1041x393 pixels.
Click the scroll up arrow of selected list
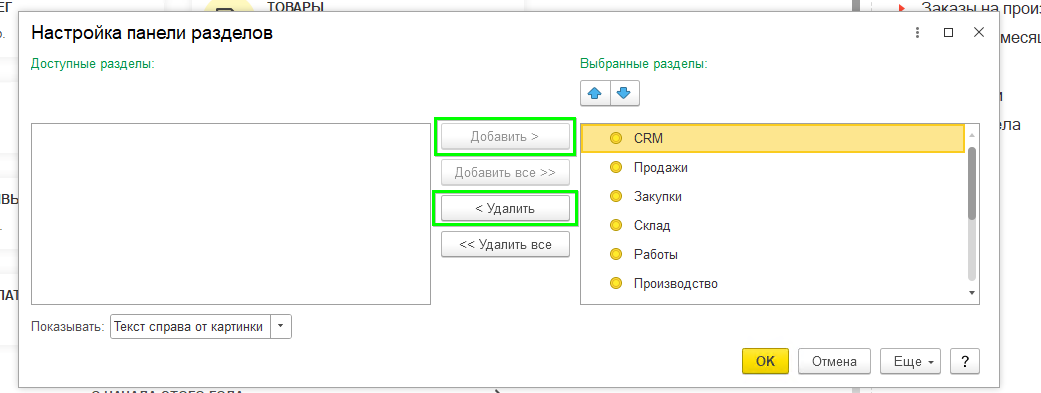pyautogui.click(x=972, y=135)
